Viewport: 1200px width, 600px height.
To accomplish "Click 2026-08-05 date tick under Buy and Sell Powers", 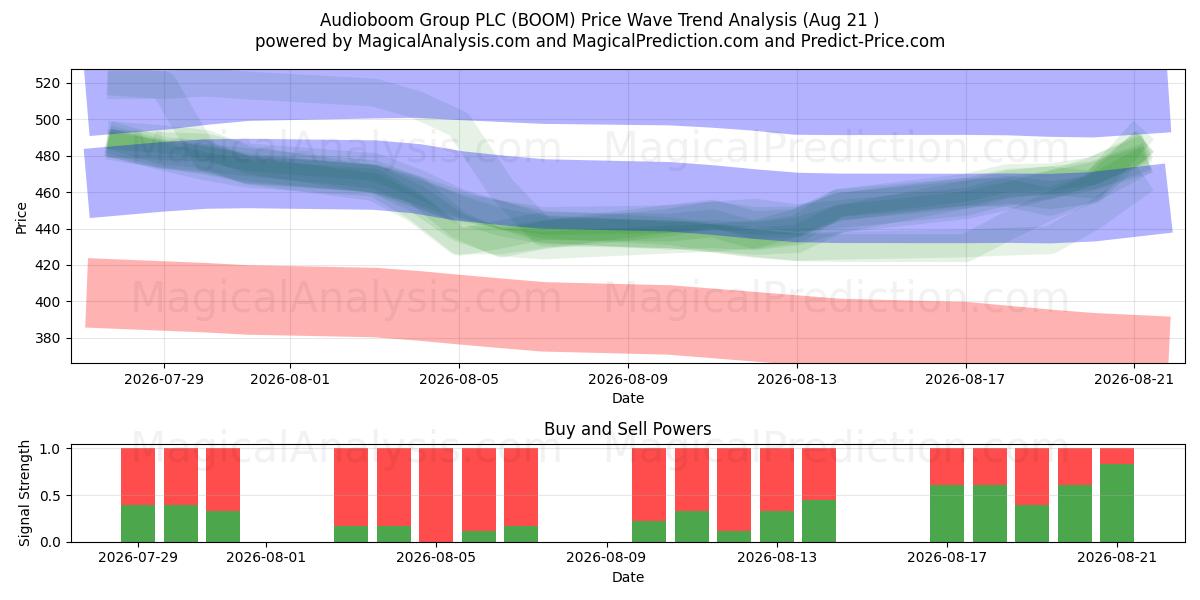I will 437,558.
